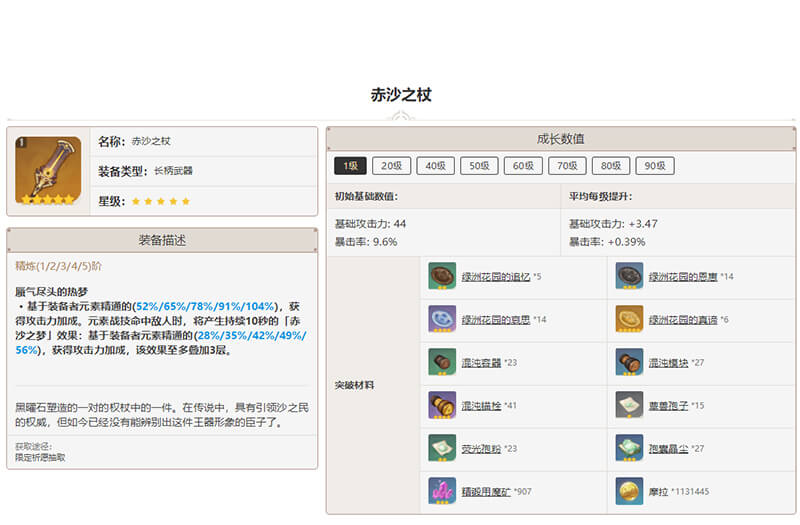Switch to the 40级 level tab
The height and width of the screenshot is (525, 800).
pos(435,166)
